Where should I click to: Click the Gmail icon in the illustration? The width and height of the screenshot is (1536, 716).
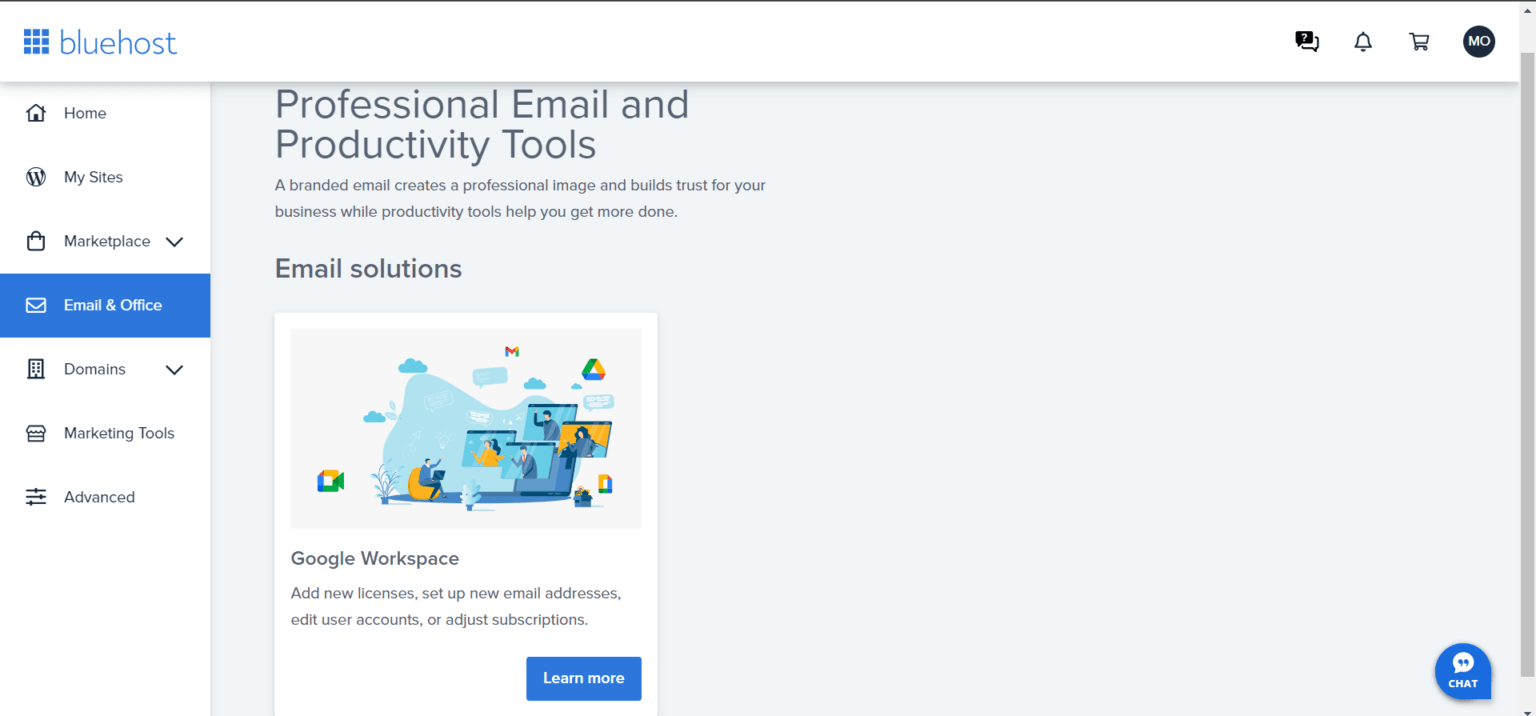point(512,351)
